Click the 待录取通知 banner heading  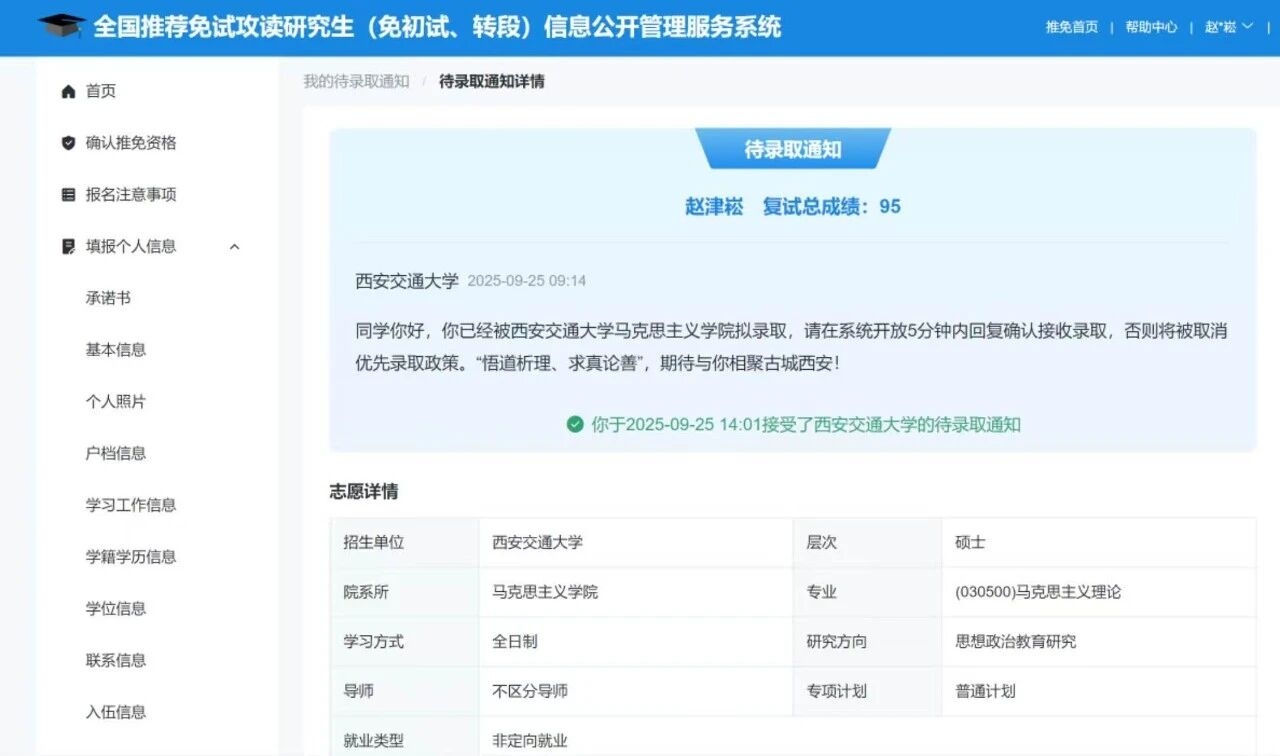click(x=792, y=150)
